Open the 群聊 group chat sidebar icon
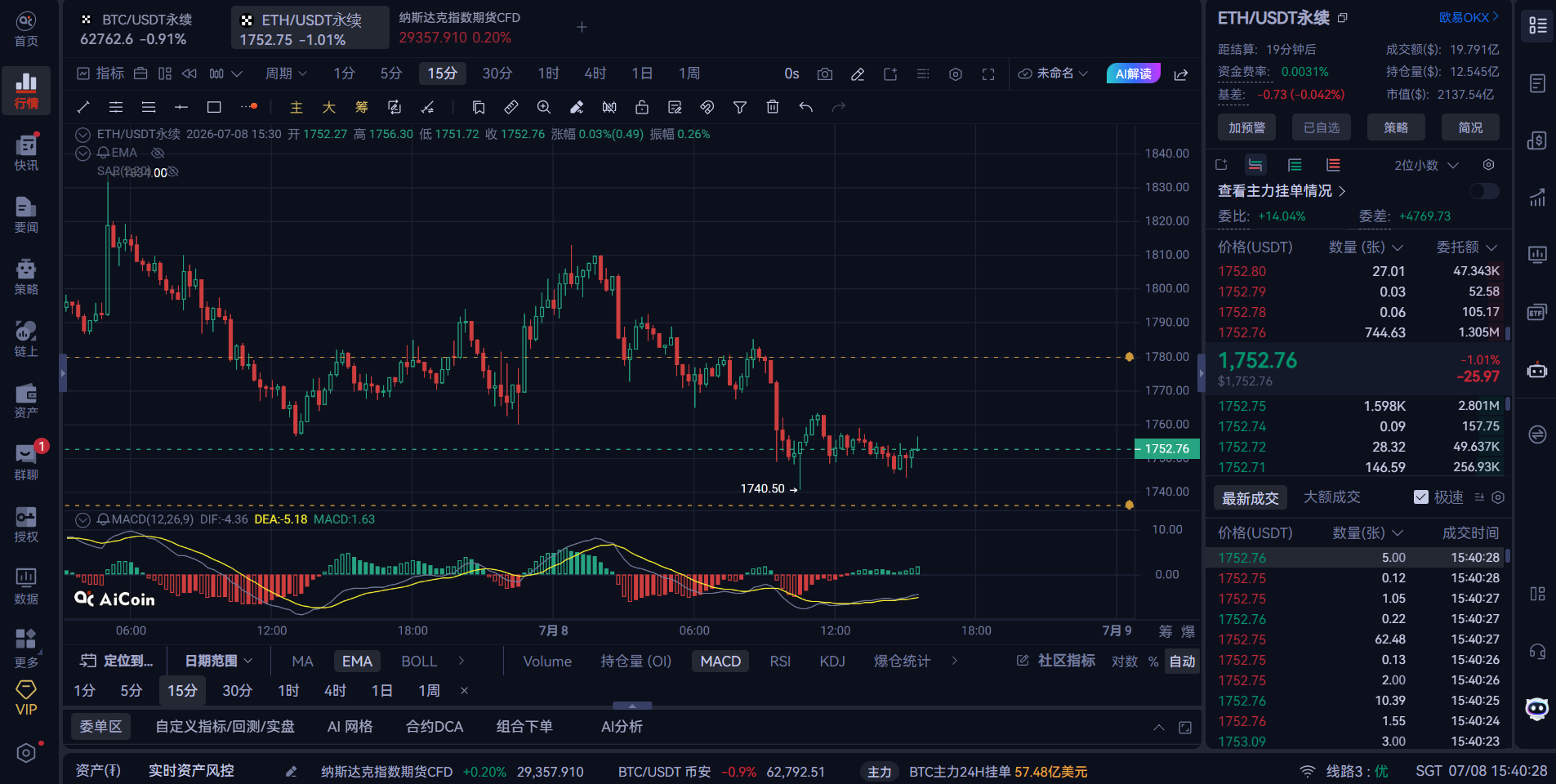This screenshot has width=1556, height=784. coord(26,461)
